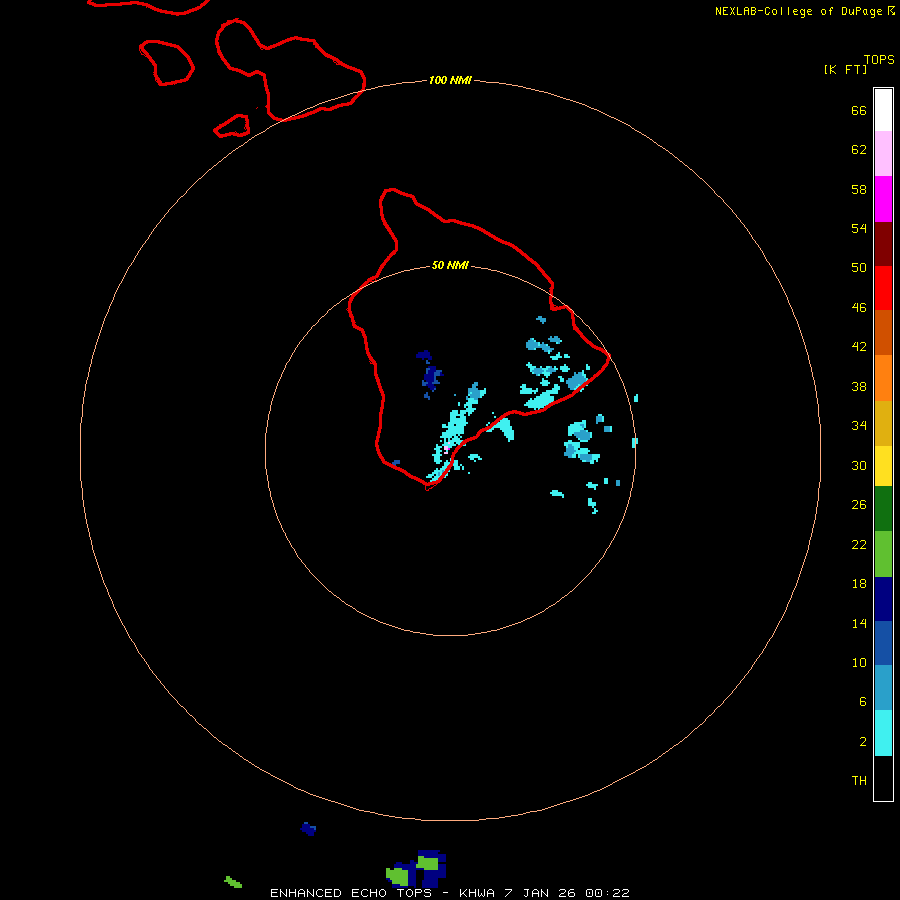Click the TH threshold legend label
The height and width of the screenshot is (900, 900).
tap(859, 780)
